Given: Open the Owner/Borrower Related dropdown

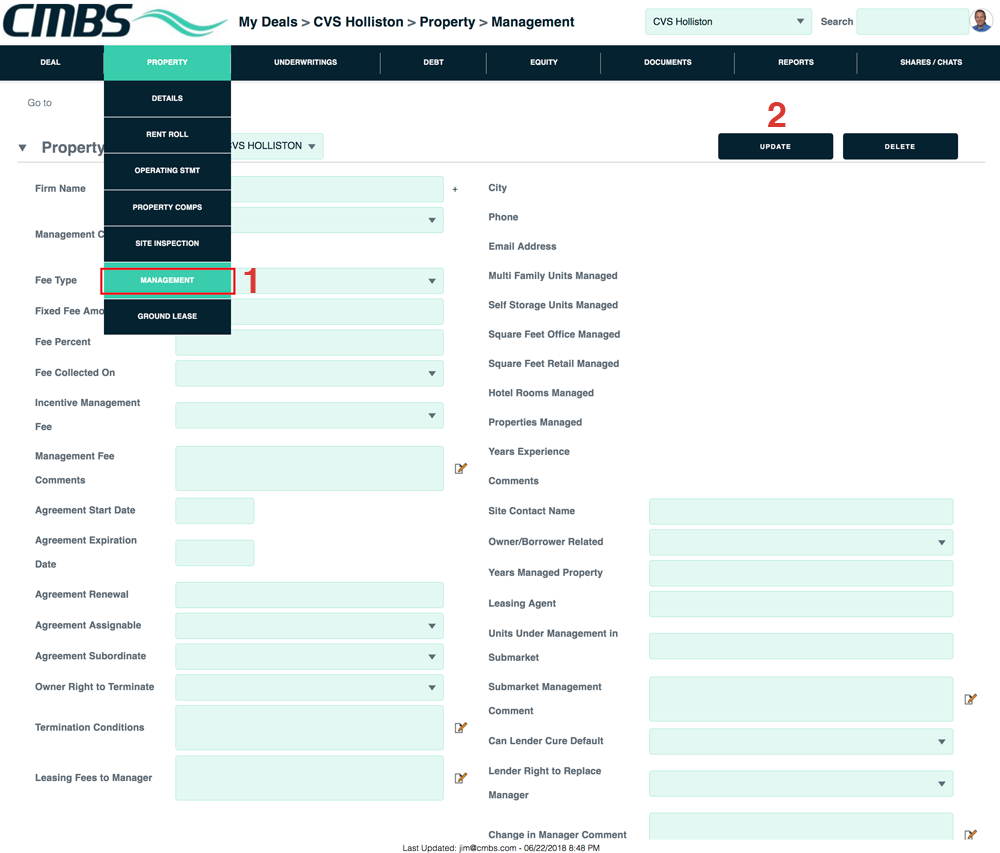Looking at the screenshot, I should (801, 543).
